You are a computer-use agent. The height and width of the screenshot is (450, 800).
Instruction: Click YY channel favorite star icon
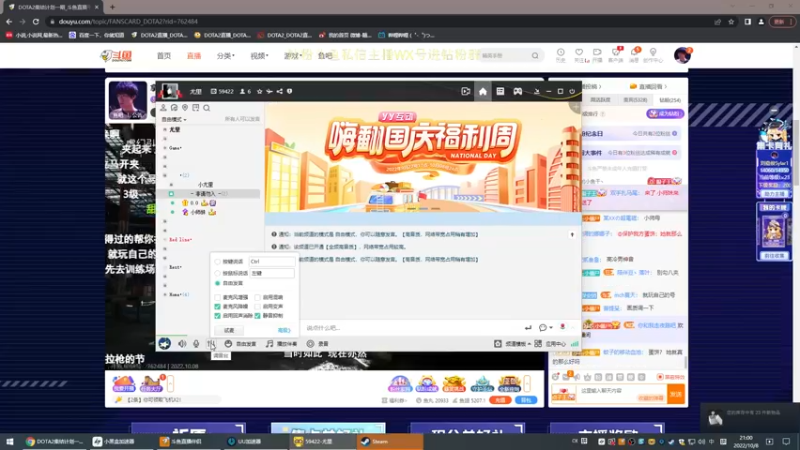pos(259,91)
